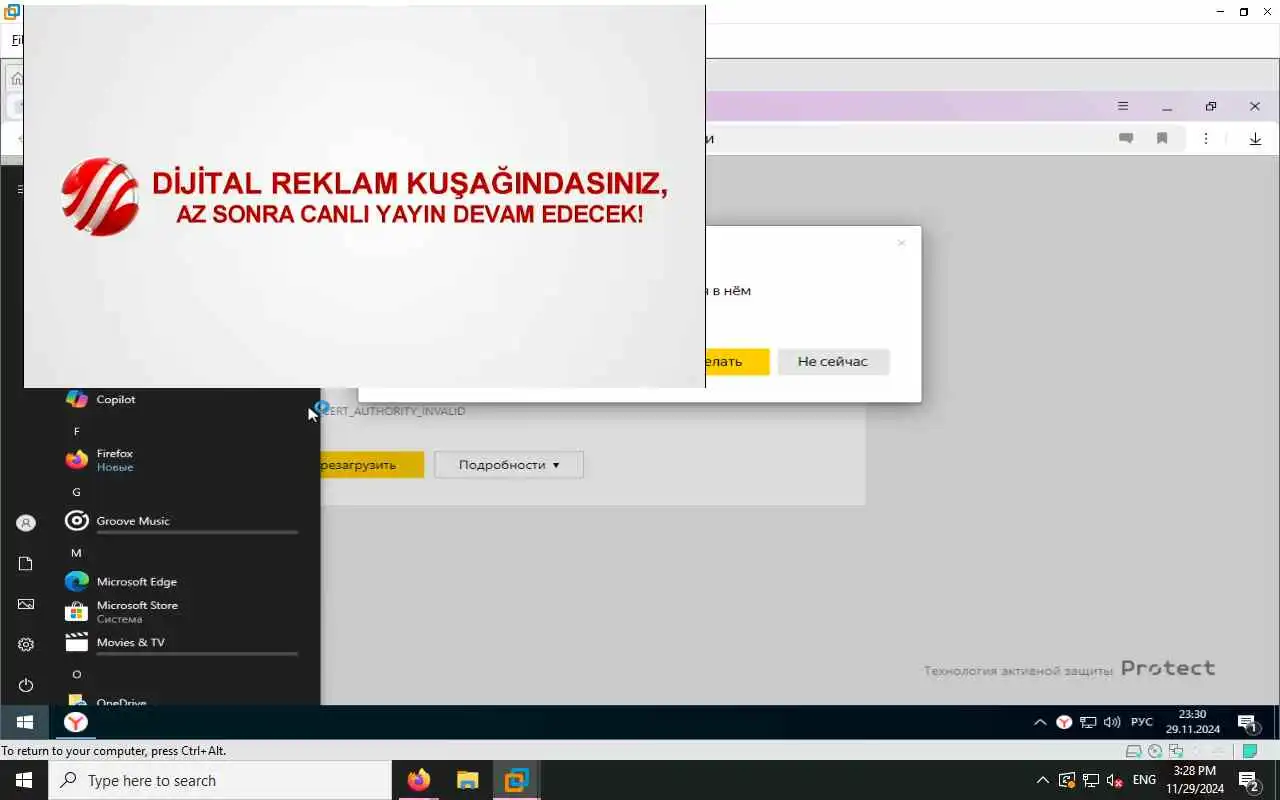Select the F letter header in app list
This screenshot has width=1280, height=800.
pos(76,431)
